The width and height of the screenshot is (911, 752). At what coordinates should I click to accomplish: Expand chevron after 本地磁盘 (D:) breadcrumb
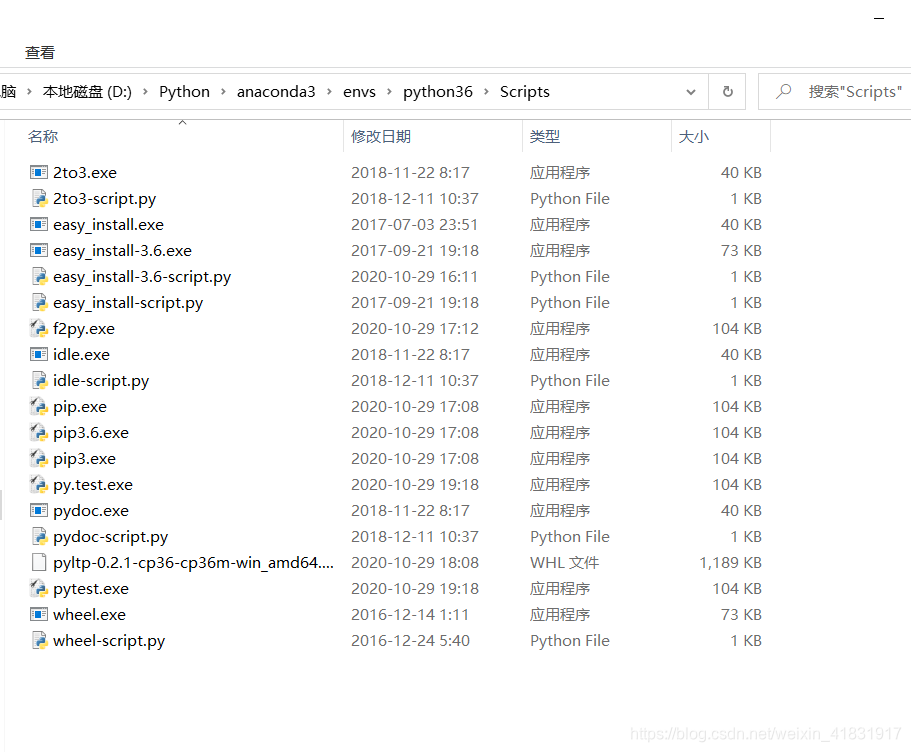coord(145,92)
